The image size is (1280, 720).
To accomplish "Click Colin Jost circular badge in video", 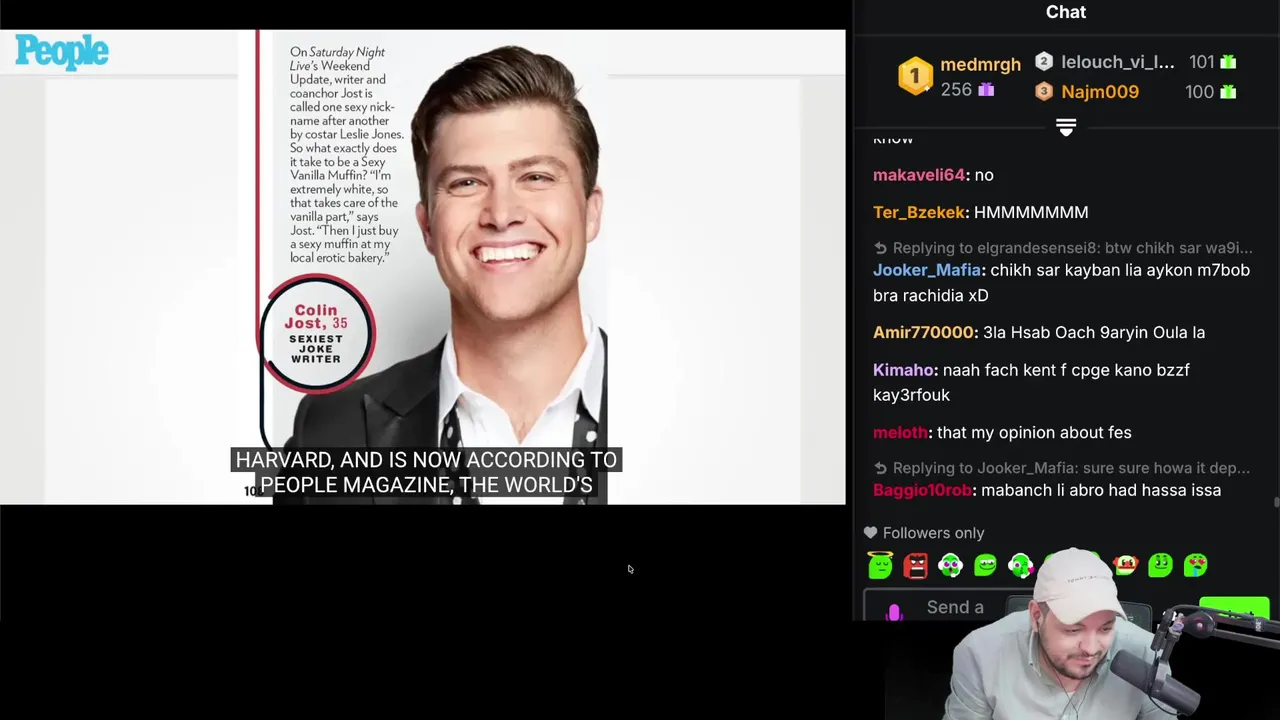I will tap(316, 334).
